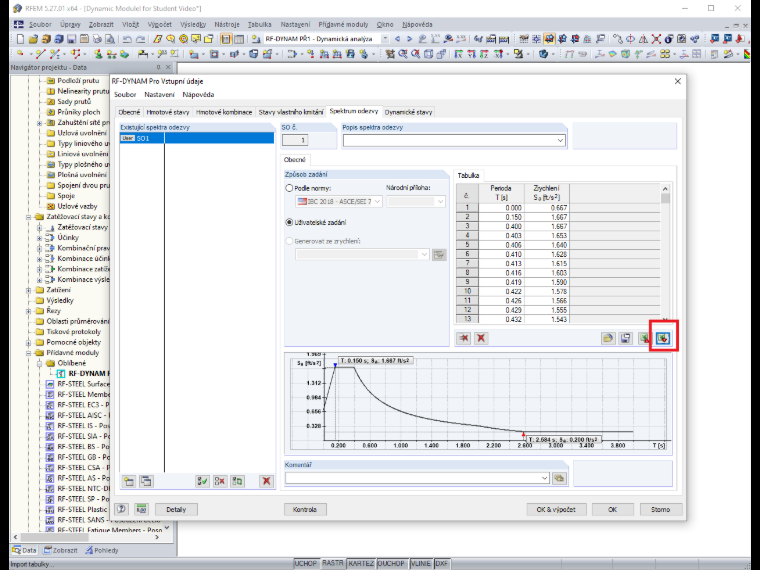Viewport: 760px width, 570px height.
Task: Click the SO č. number field
Action: pyautogui.click(x=295, y=141)
